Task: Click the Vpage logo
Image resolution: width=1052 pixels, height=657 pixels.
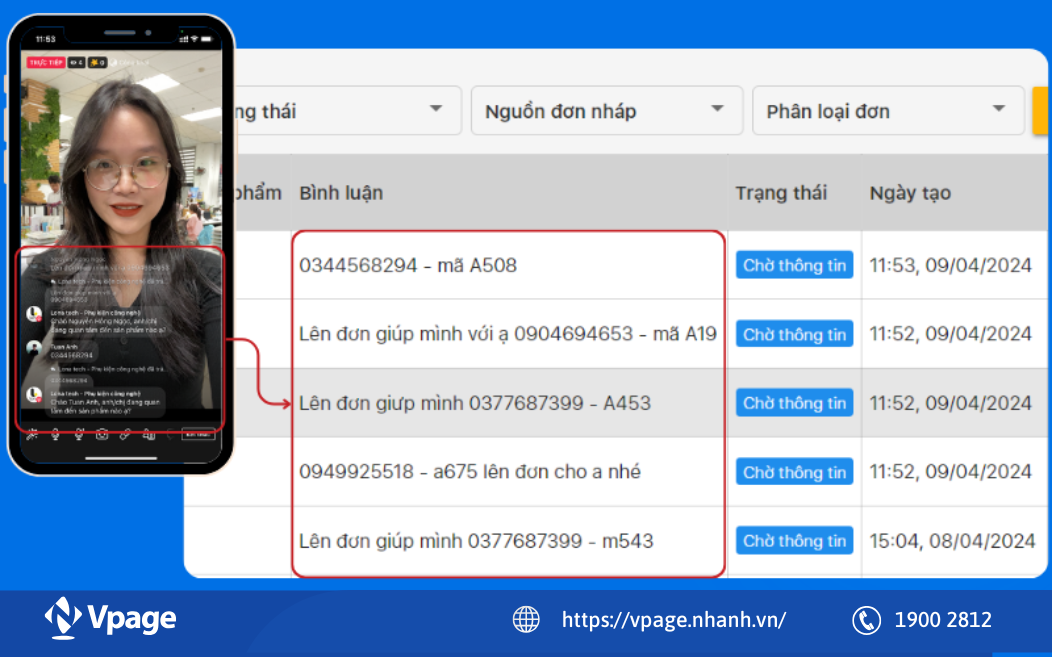Action: 111,617
